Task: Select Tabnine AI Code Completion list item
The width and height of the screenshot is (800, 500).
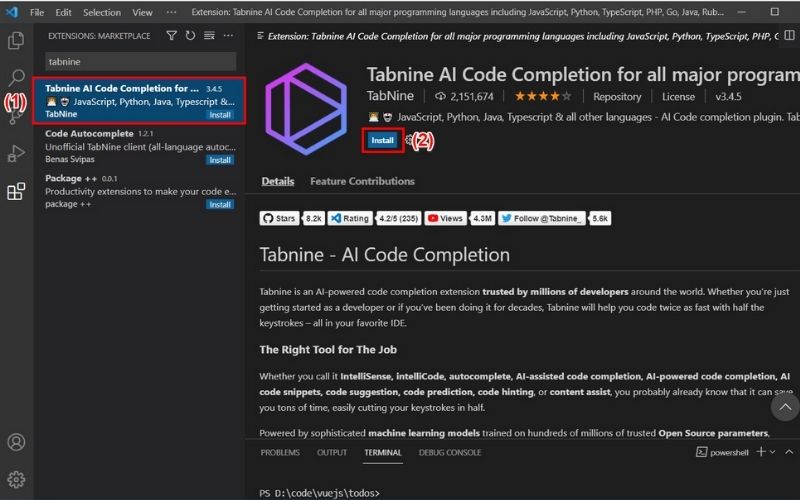Action: point(139,101)
